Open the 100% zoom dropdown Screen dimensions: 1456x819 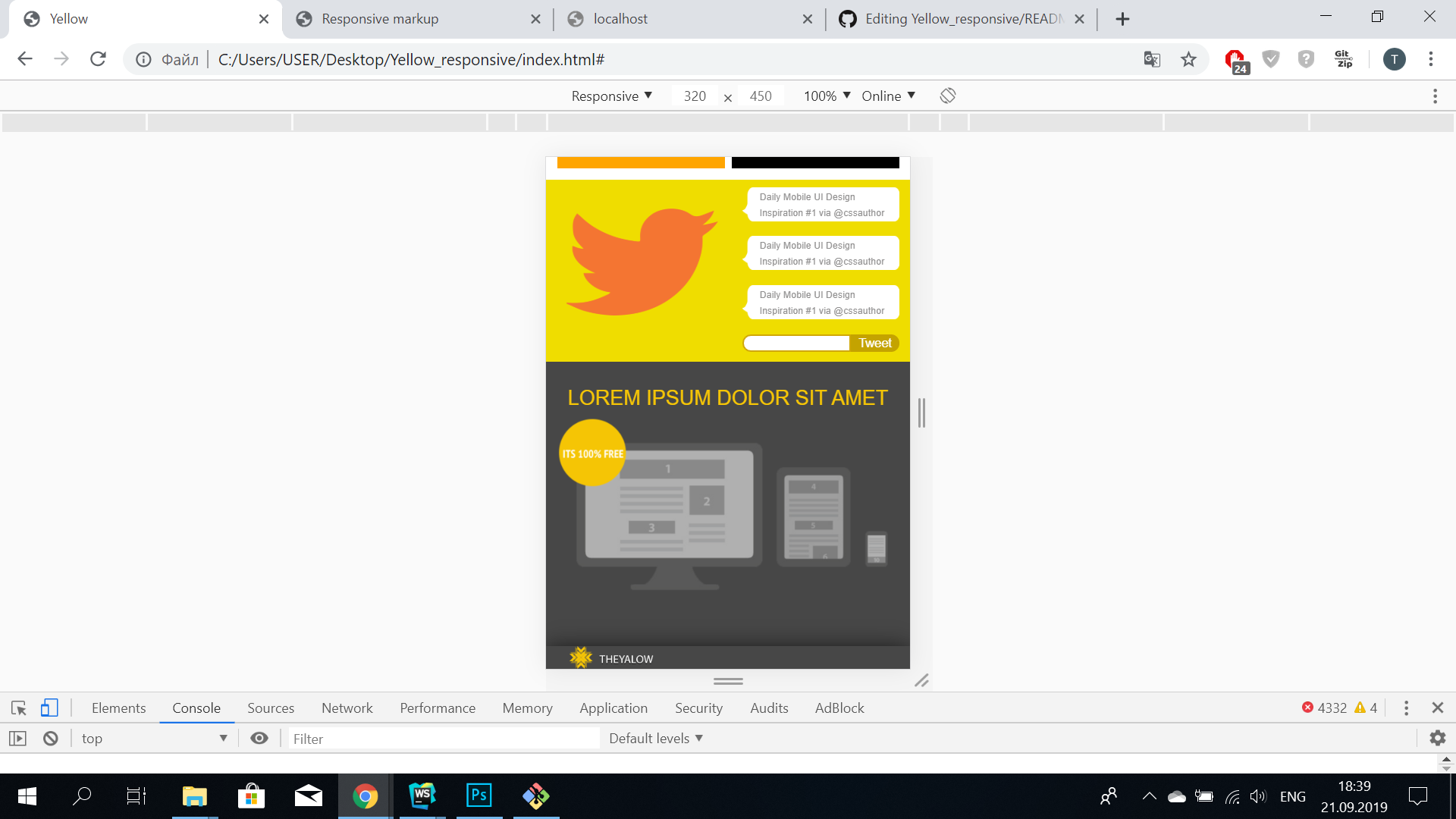[x=827, y=96]
